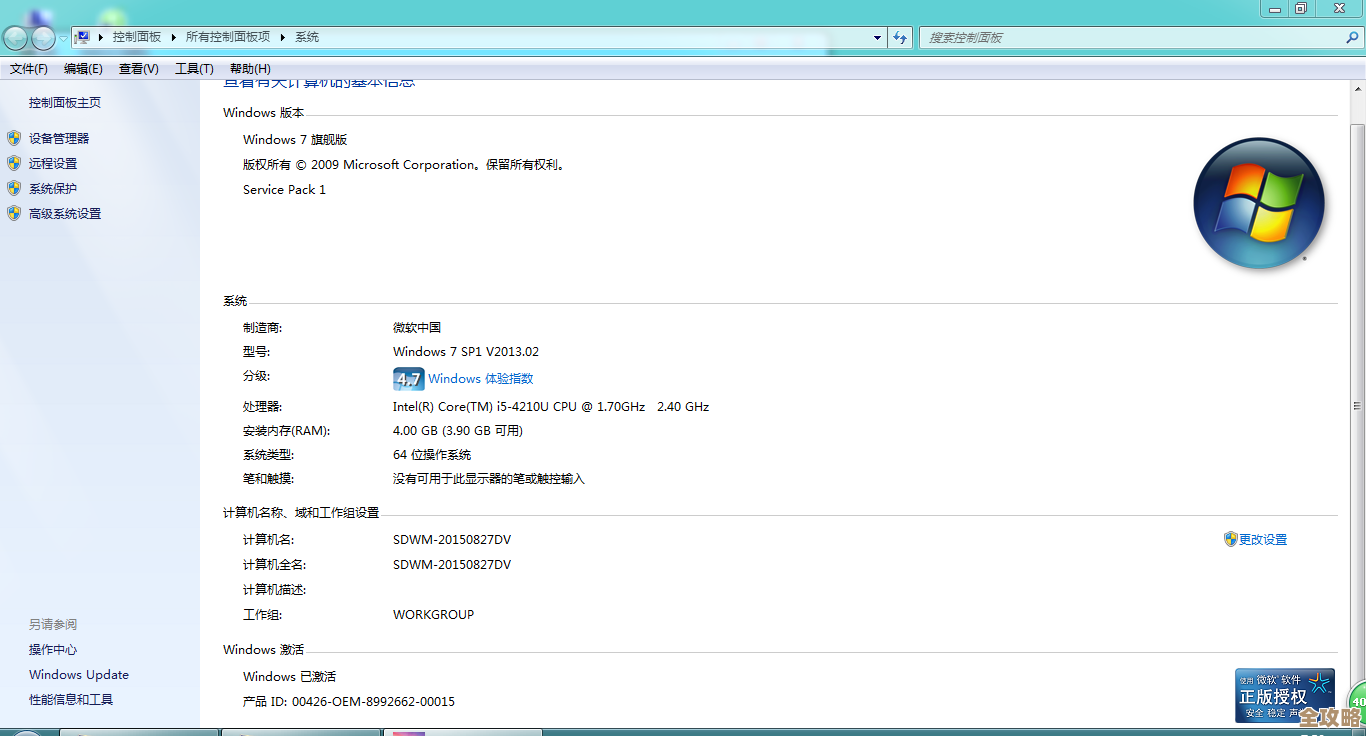Click the genuine Microsoft software badge
Image resolution: width=1366 pixels, height=736 pixels.
pyautogui.click(x=1284, y=695)
